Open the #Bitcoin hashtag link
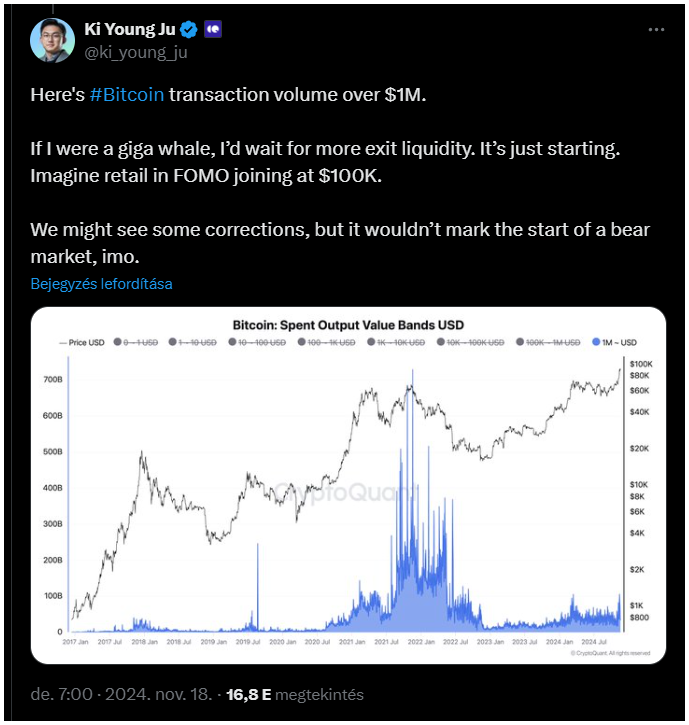The width and height of the screenshot is (689, 725). [x=127, y=94]
